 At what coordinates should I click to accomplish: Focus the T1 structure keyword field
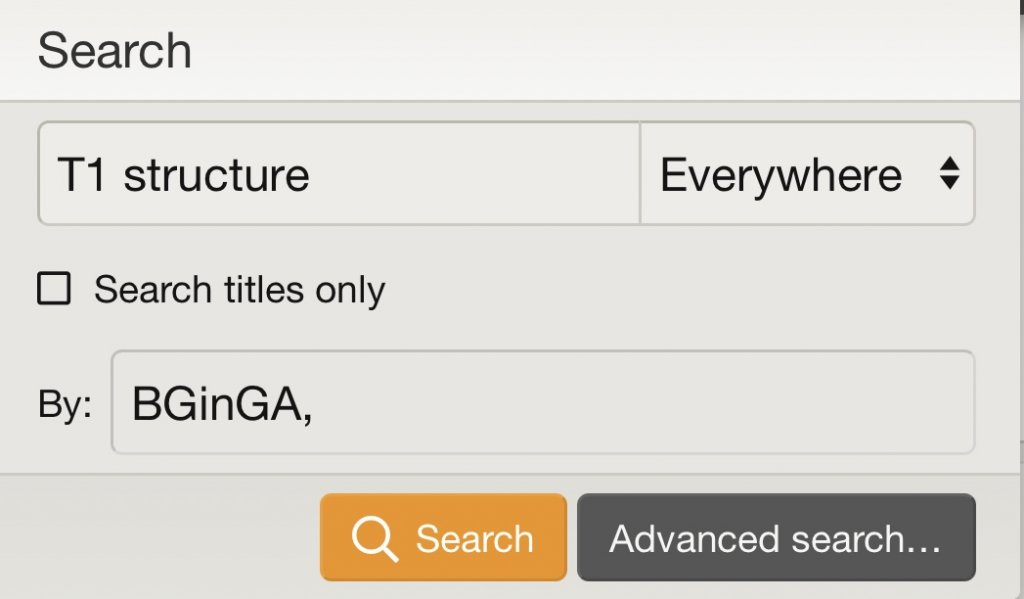tap(339, 174)
